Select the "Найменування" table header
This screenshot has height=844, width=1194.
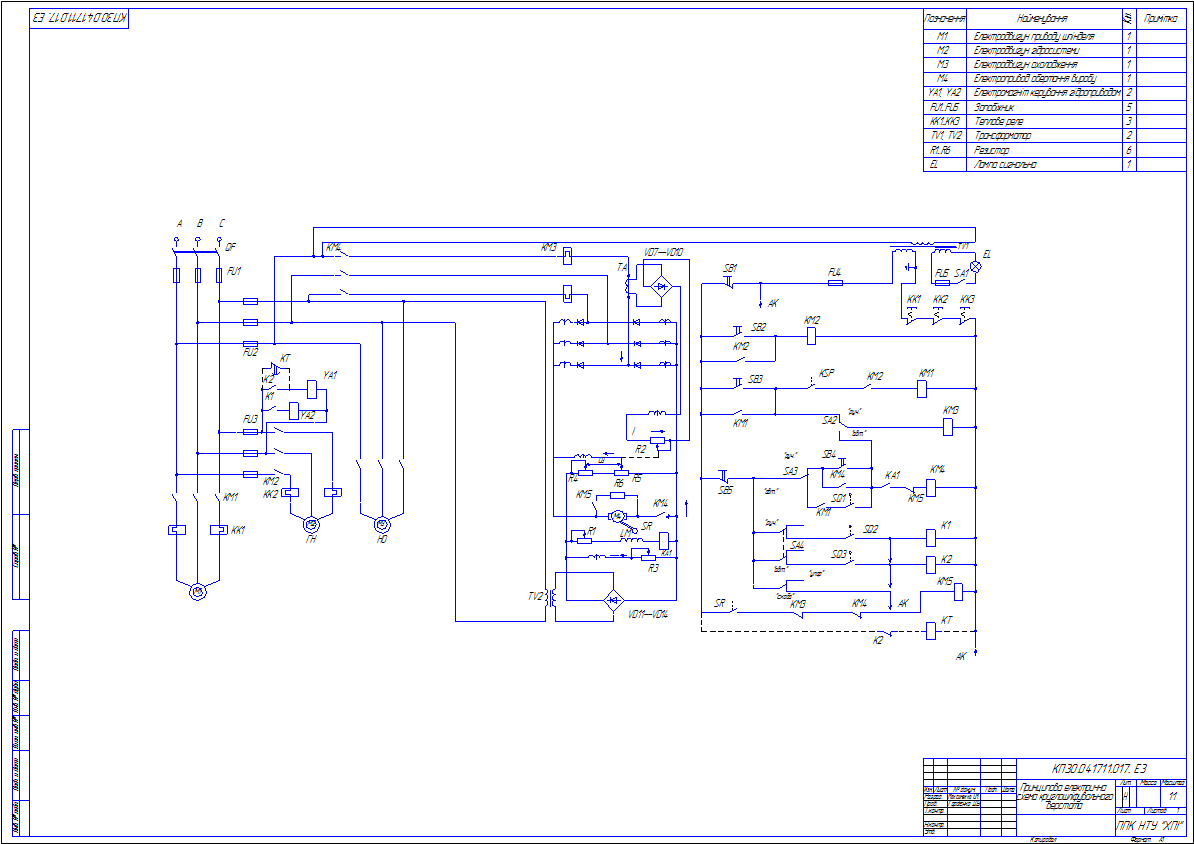(1042, 18)
